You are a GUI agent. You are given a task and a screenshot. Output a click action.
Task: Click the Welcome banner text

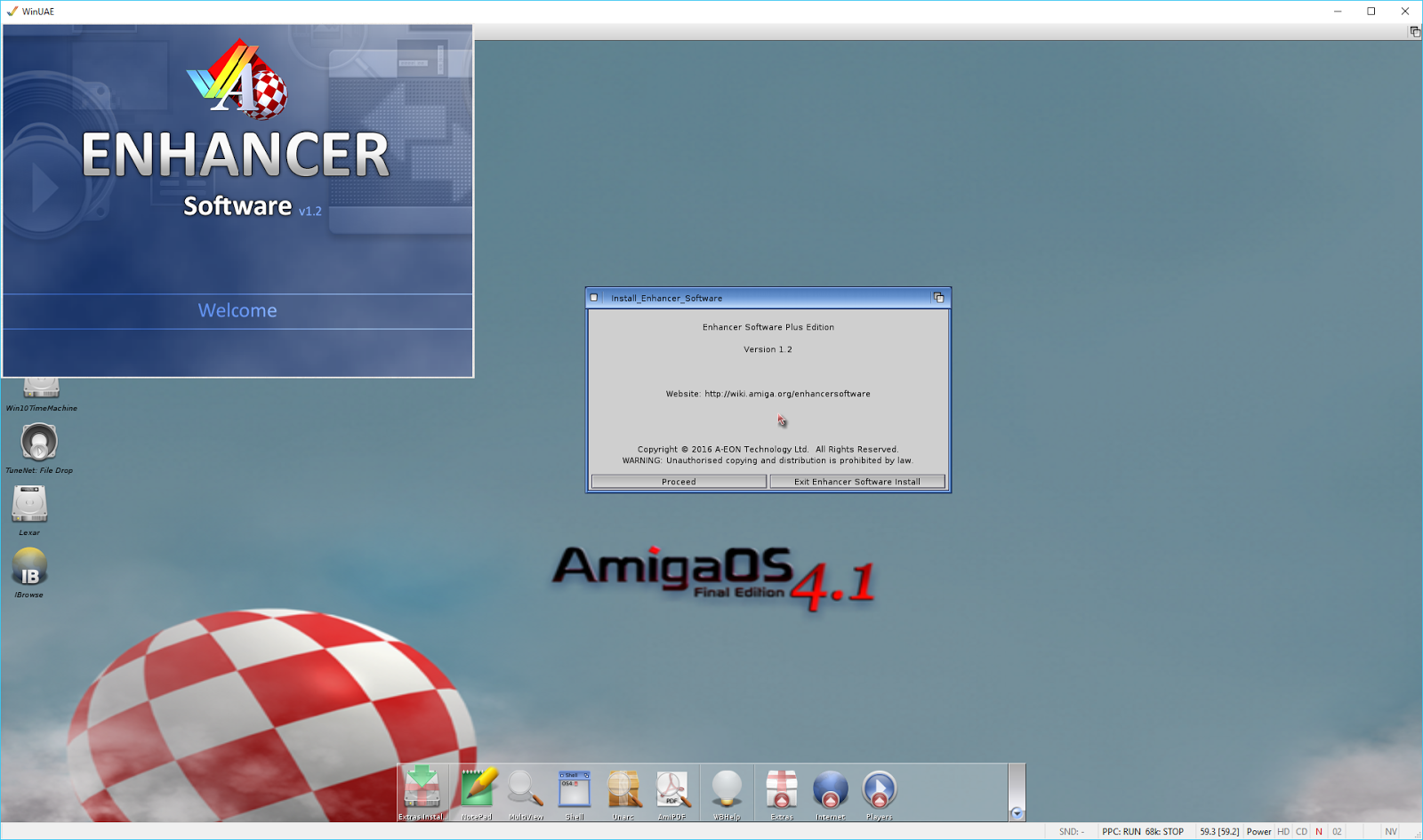237,310
